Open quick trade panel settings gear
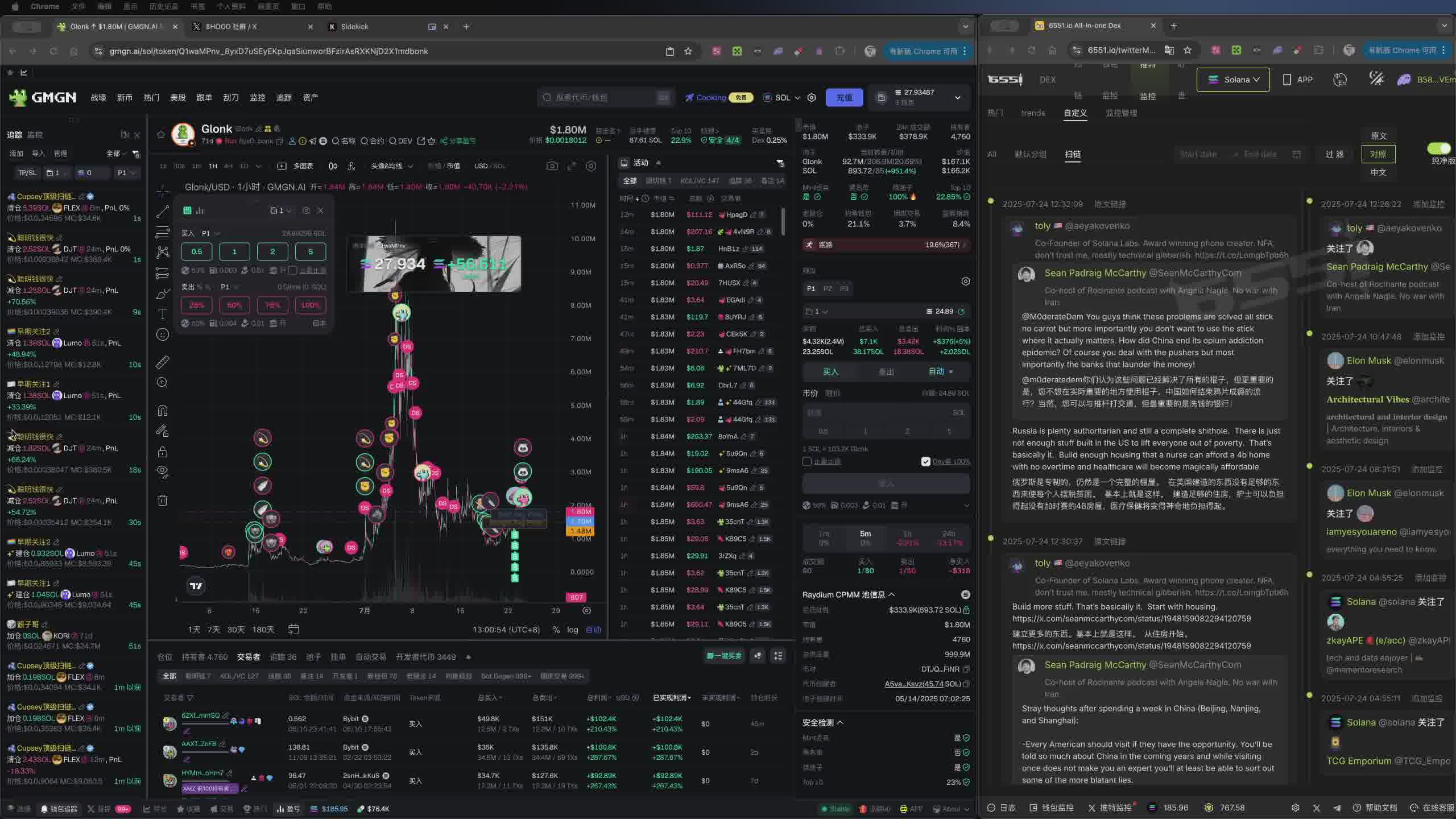This screenshot has height=819, width=1456. 306,210
